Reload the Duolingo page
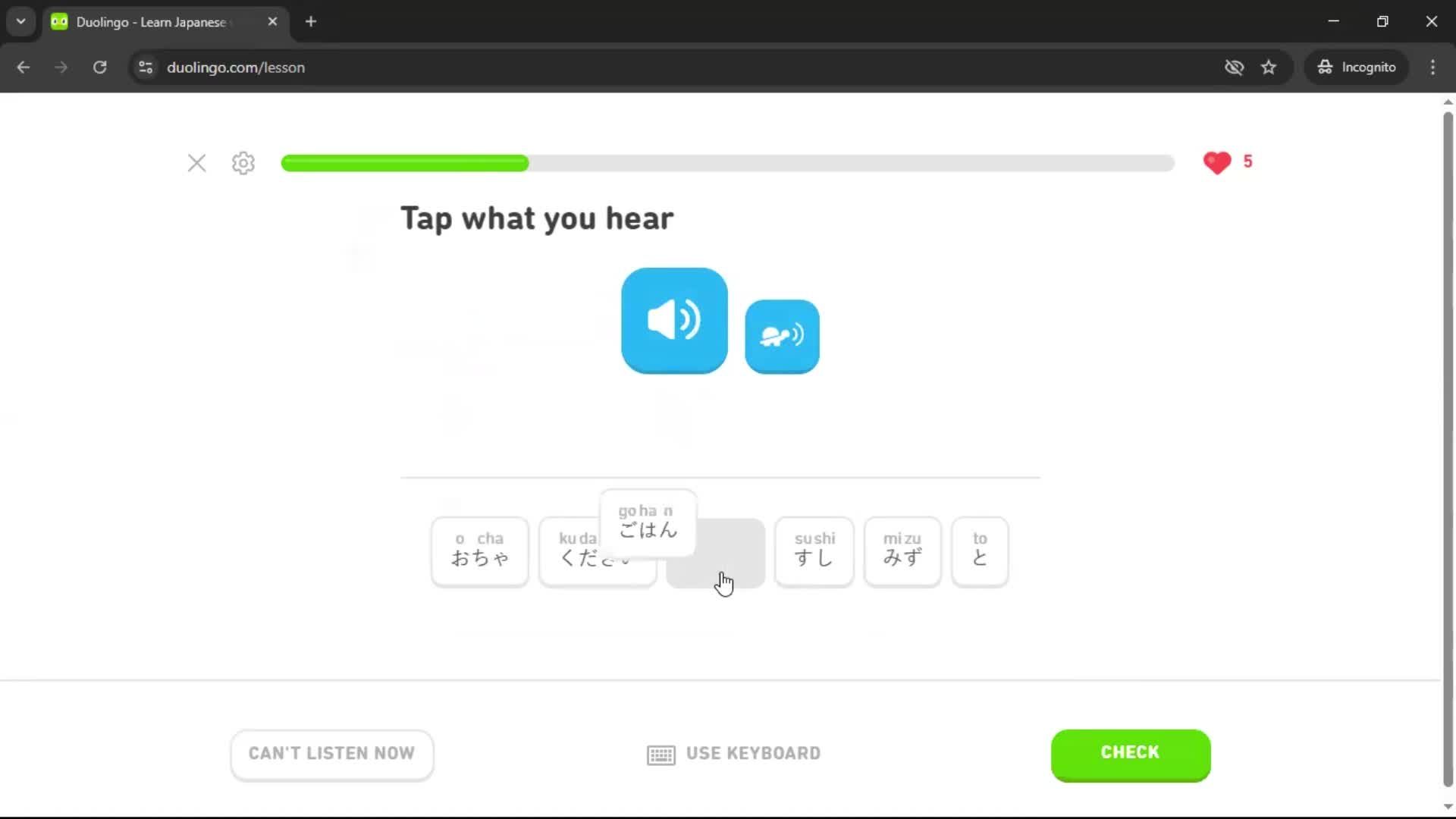The height and width of the screenshot is (819, 1456). [100, 67]
